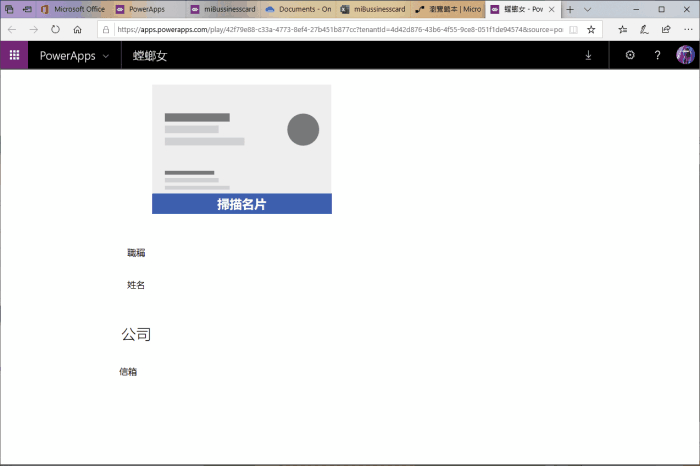
Task: Go to browser home page
Action: coord(77,29)
